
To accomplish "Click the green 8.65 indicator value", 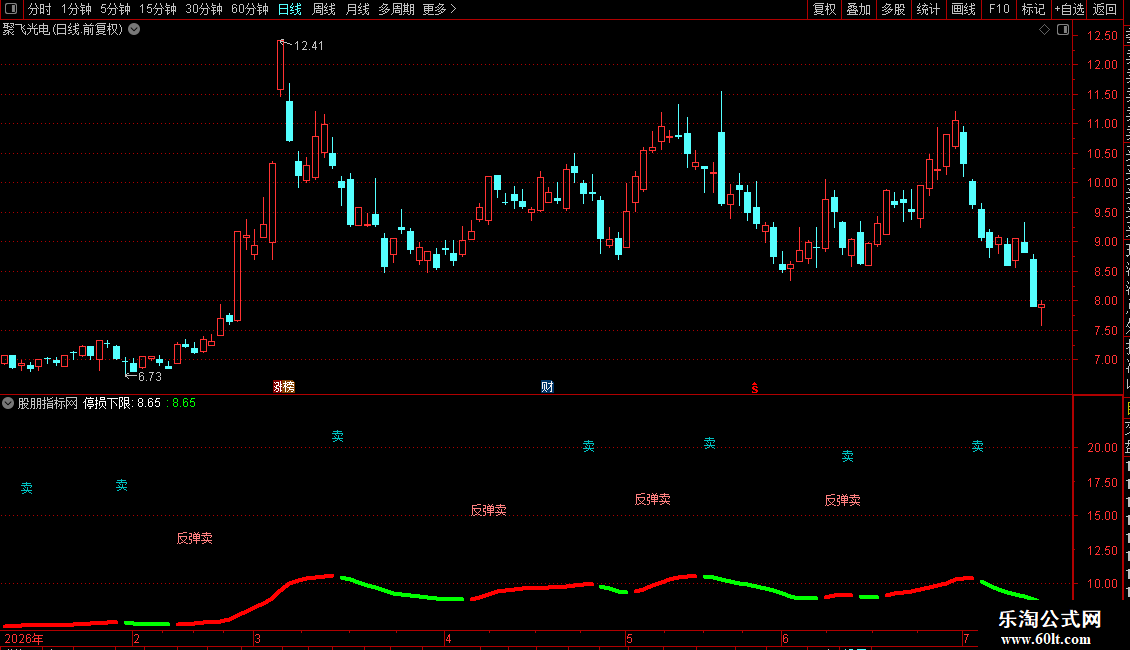I will click(184, 404).
